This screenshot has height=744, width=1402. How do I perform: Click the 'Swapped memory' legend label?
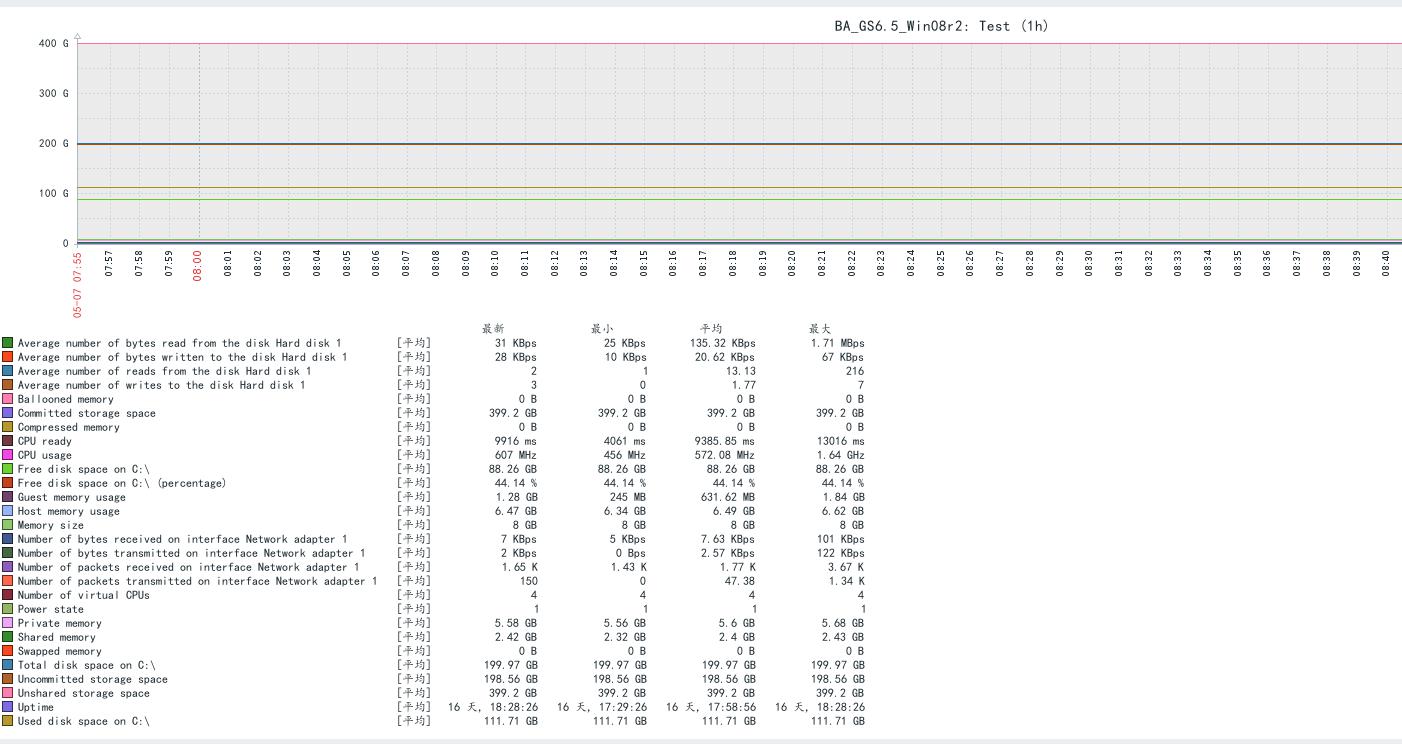[x=60, y=651]
